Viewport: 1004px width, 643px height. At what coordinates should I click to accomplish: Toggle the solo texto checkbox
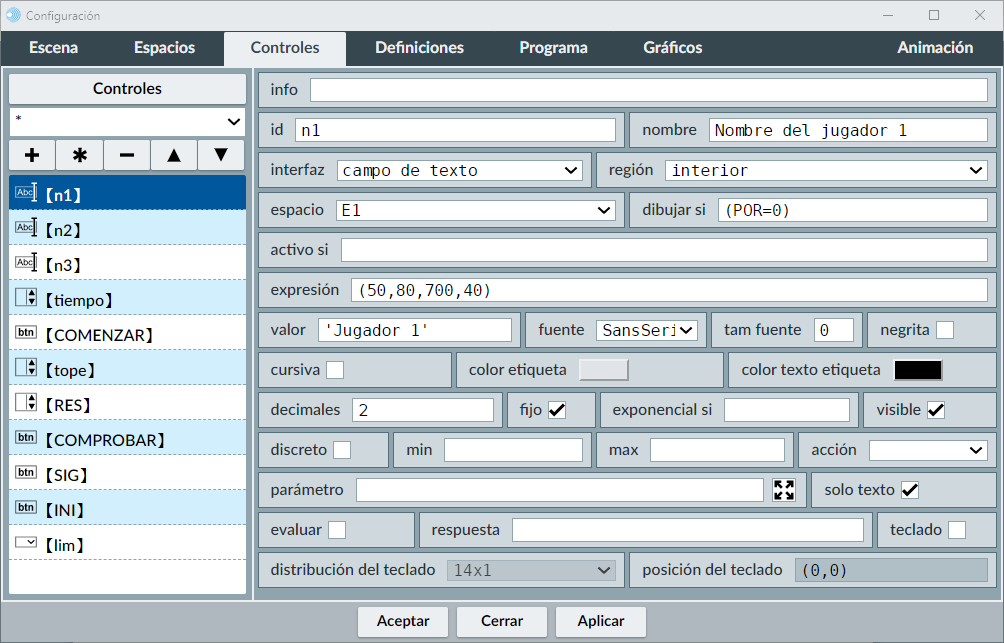click(x=909, y=490)
